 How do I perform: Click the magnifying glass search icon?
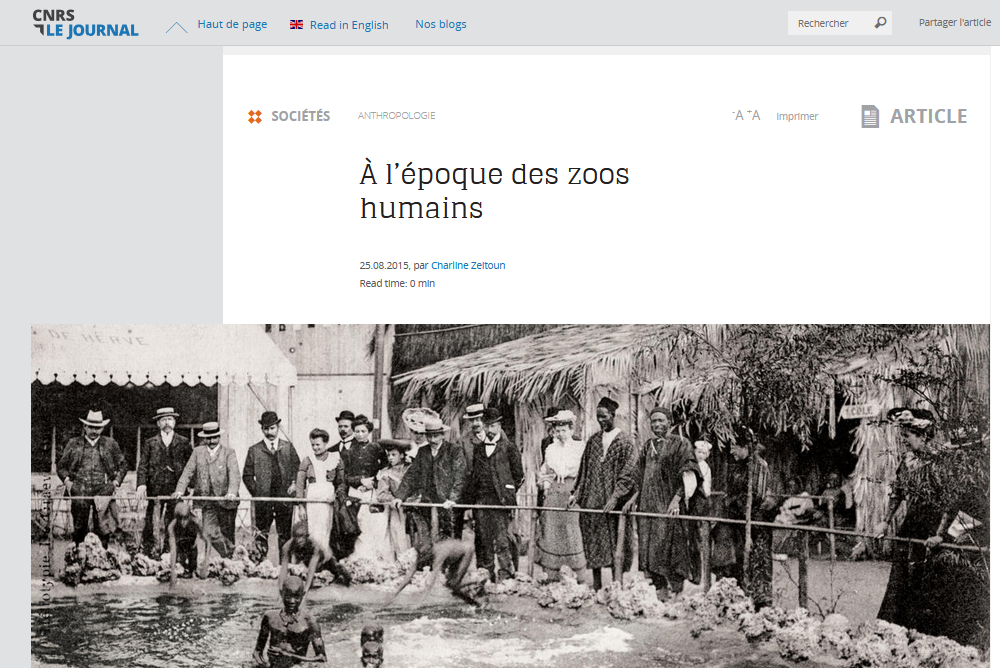[880, 23]
